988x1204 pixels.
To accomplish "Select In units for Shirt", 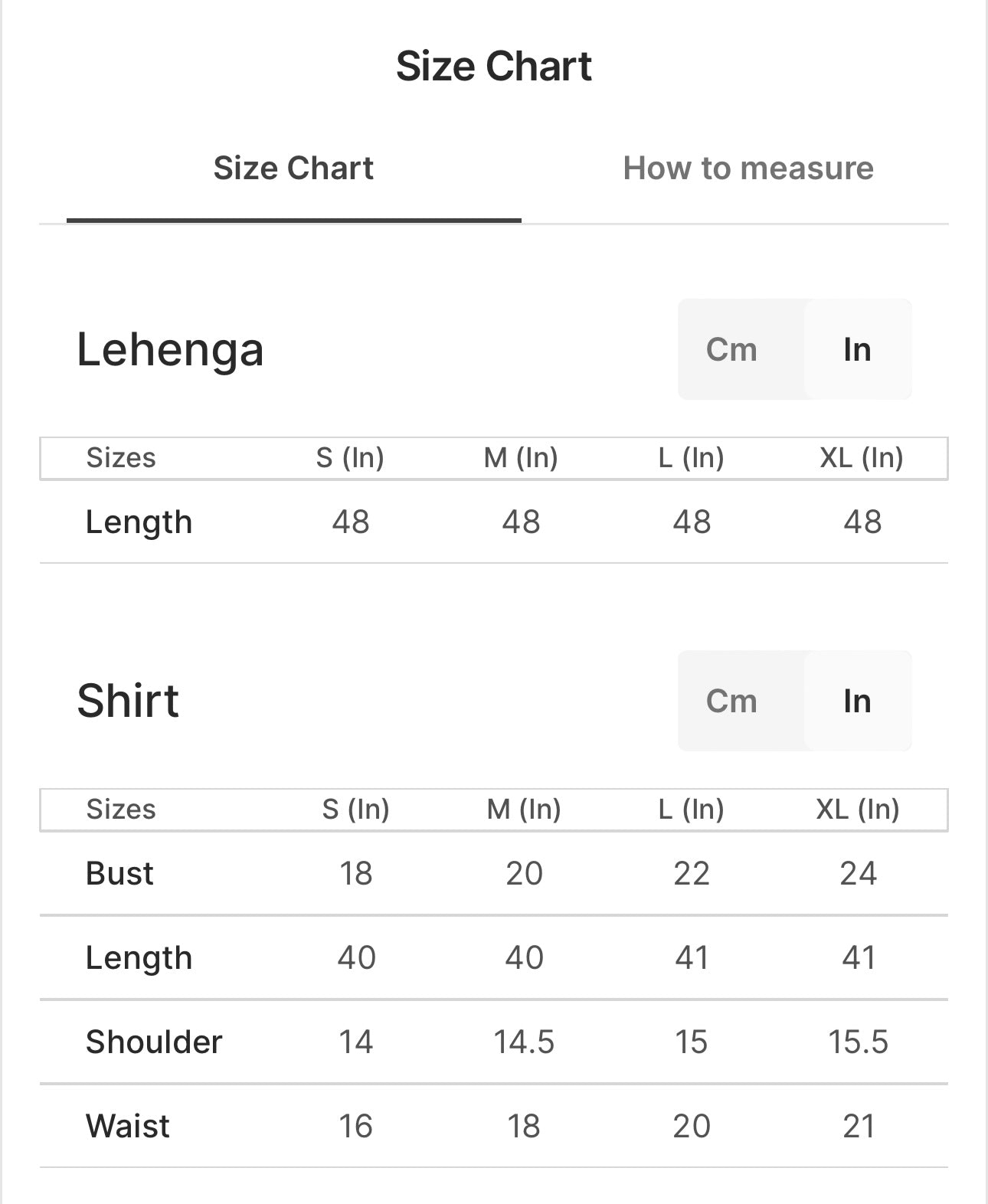I will [x=857, y=702].
